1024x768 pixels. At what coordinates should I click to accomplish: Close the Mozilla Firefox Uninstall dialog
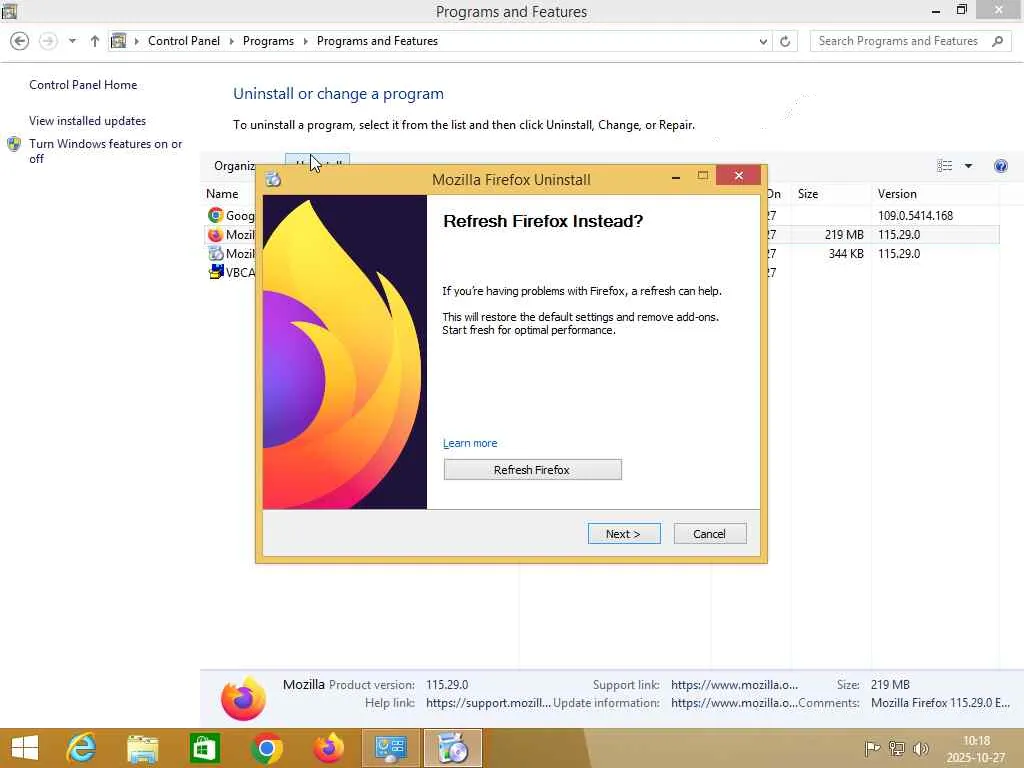pyautogui.click(x=739, y=176)
